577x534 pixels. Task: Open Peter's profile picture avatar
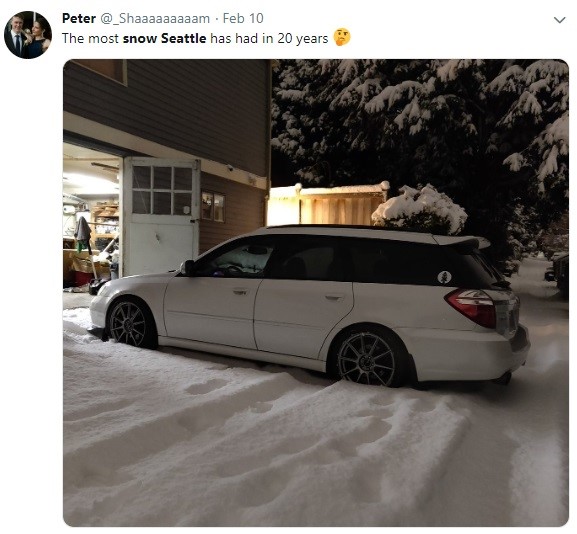(28, 35)
